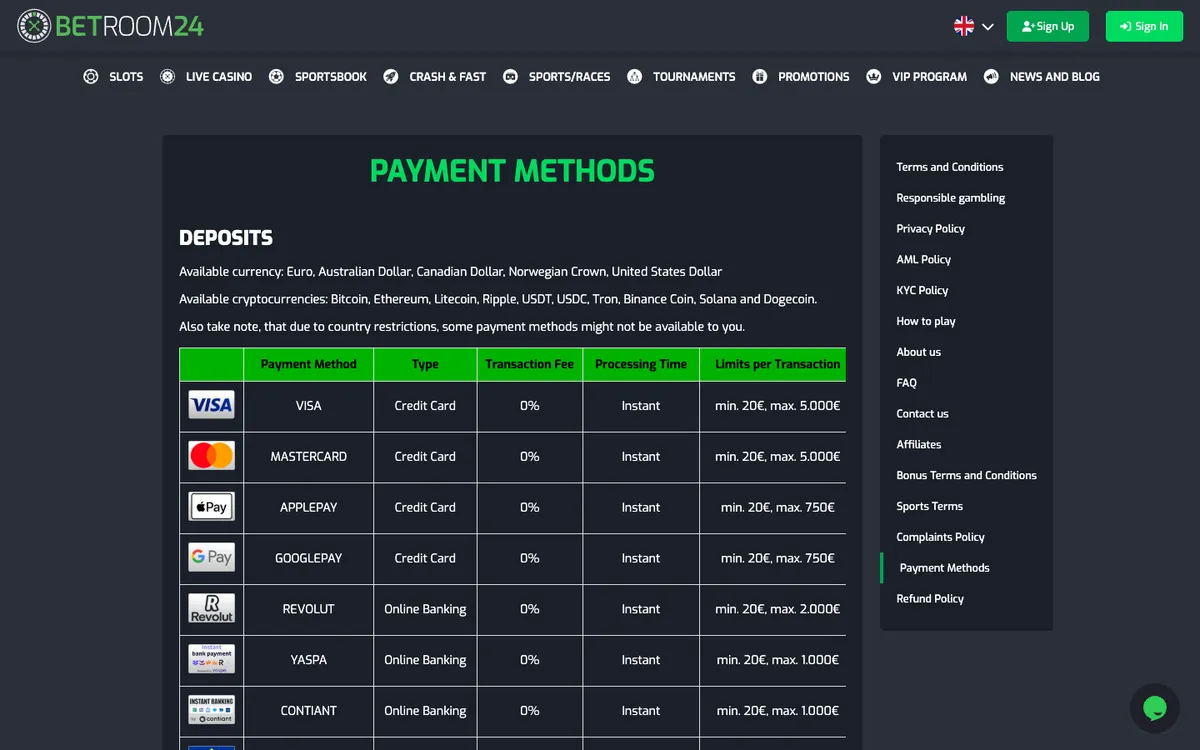The height and width of the screenshot is (750, 1200).
Task: Click the Contiant instant banking logo
Action: (212, 711)
